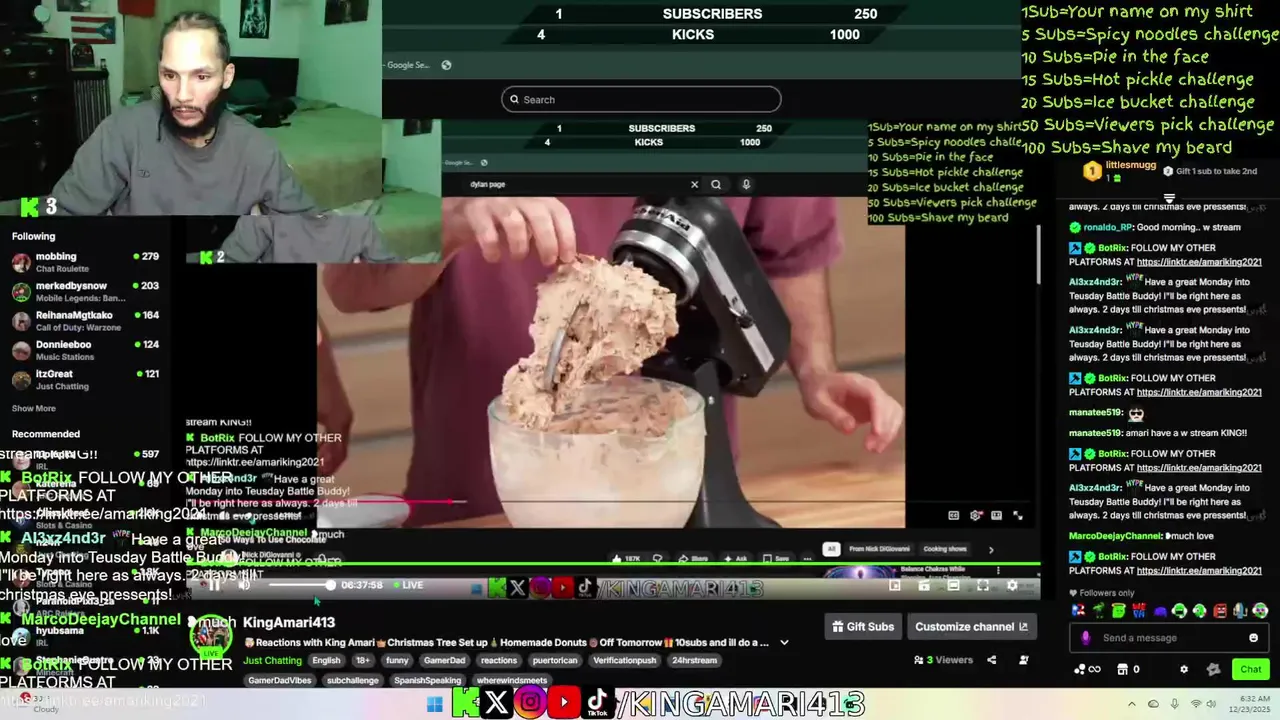
Task: Toggle captions on inner YouTube video
Action: pos(953,515)
